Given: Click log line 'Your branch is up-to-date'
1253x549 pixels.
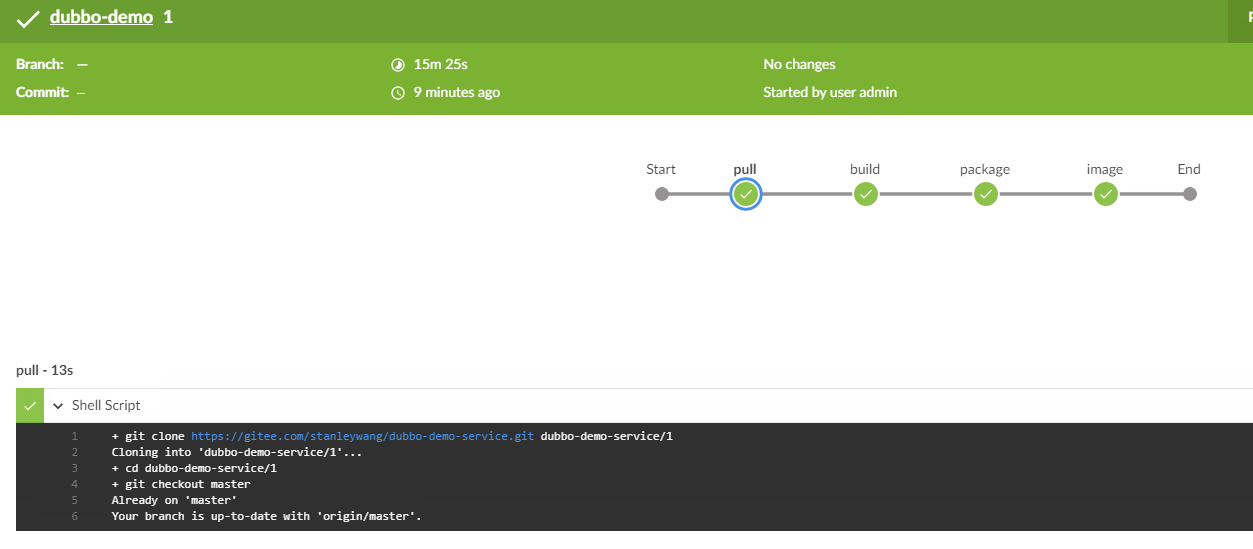Looking at the screenshot, I should pyautogui.click(x=266, y=517).
